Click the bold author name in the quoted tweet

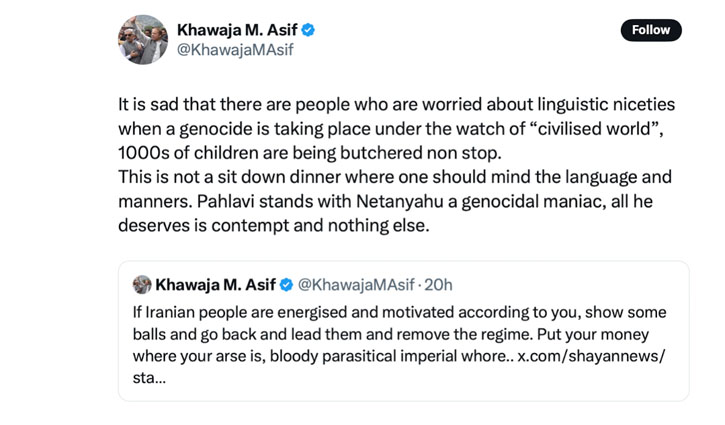pos(215,285)
